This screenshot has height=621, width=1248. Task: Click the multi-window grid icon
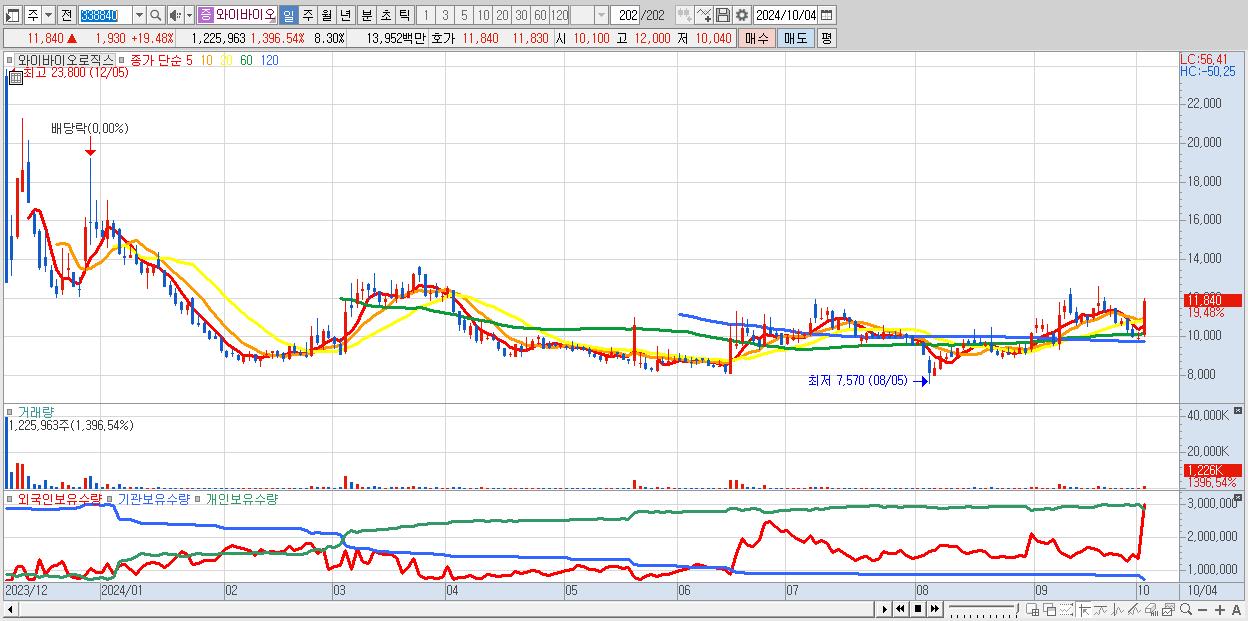(x=1032, y=609)
